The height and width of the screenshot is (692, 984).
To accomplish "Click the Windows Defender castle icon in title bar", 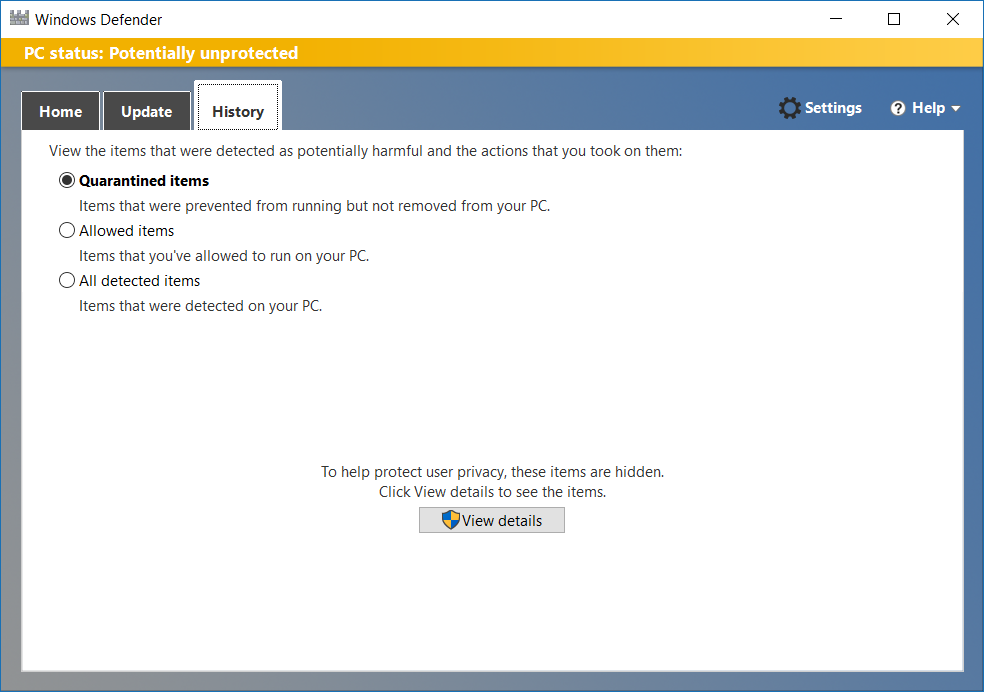I will click(x=19, y=18).
